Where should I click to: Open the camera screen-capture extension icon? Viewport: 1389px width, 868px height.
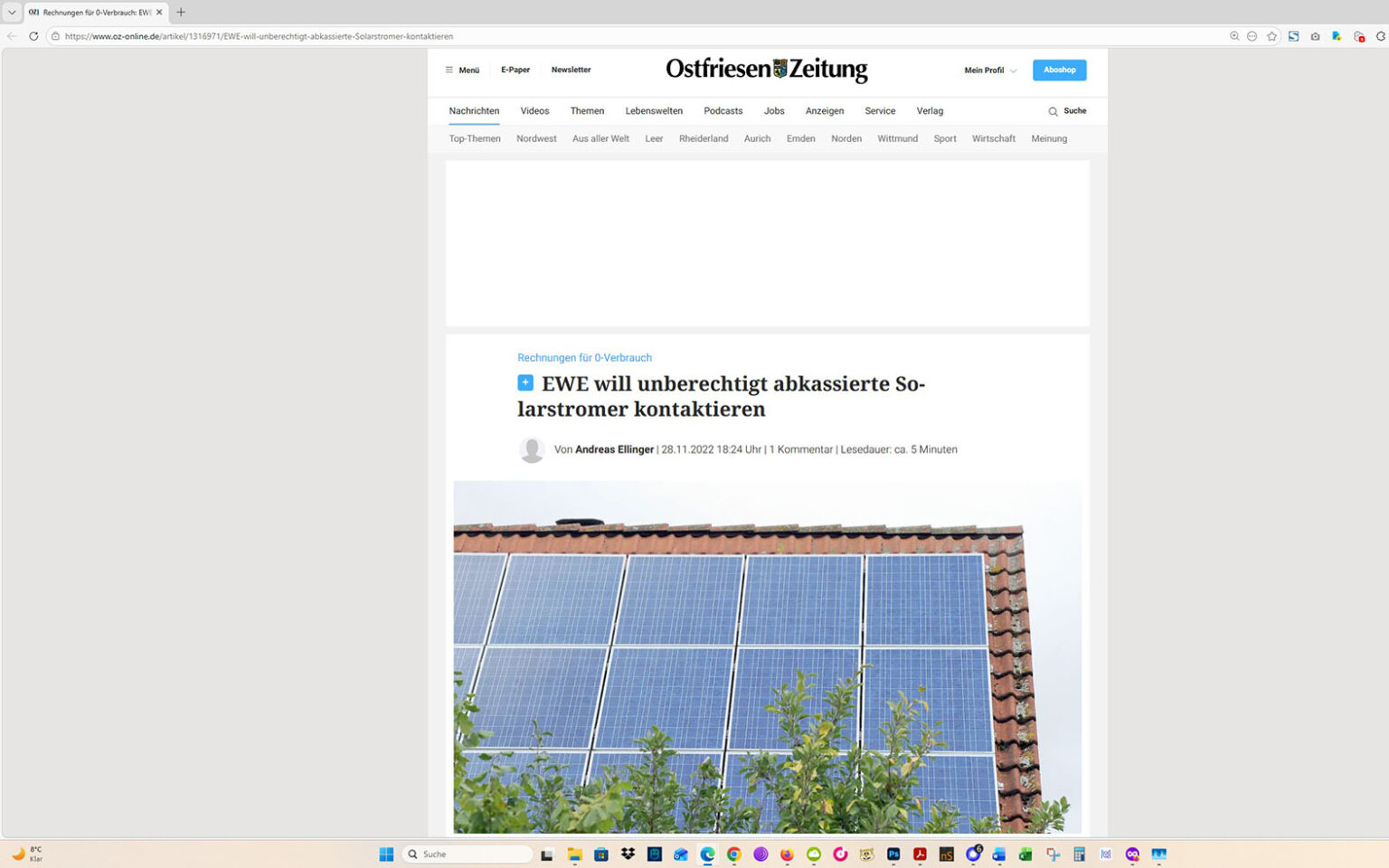(x=1314, y=36)
